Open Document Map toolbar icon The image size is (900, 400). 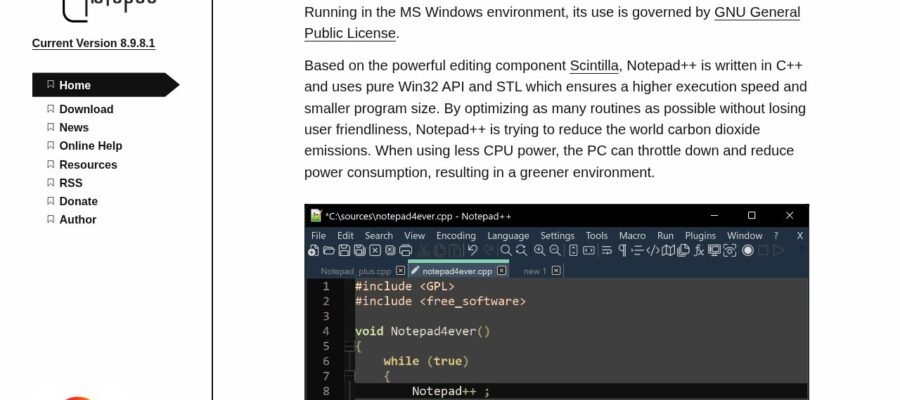[x=668, y=250]
